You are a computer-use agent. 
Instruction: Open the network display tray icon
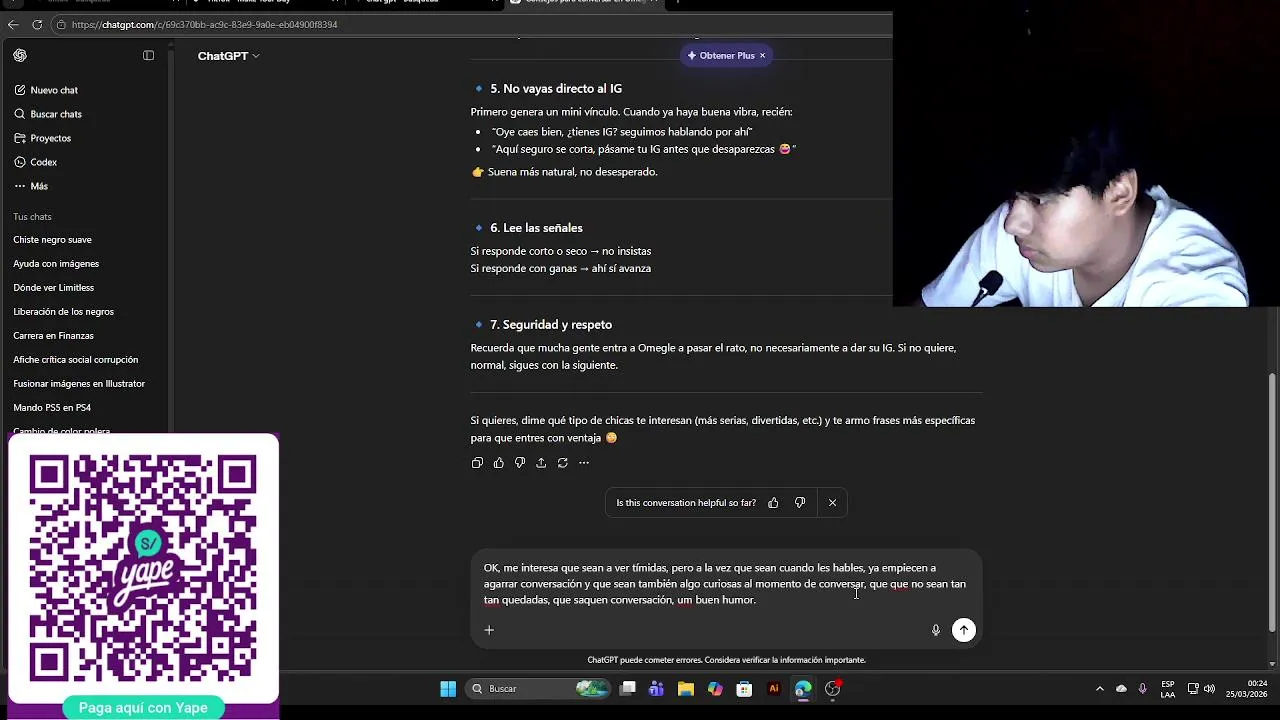[1193, 689]
